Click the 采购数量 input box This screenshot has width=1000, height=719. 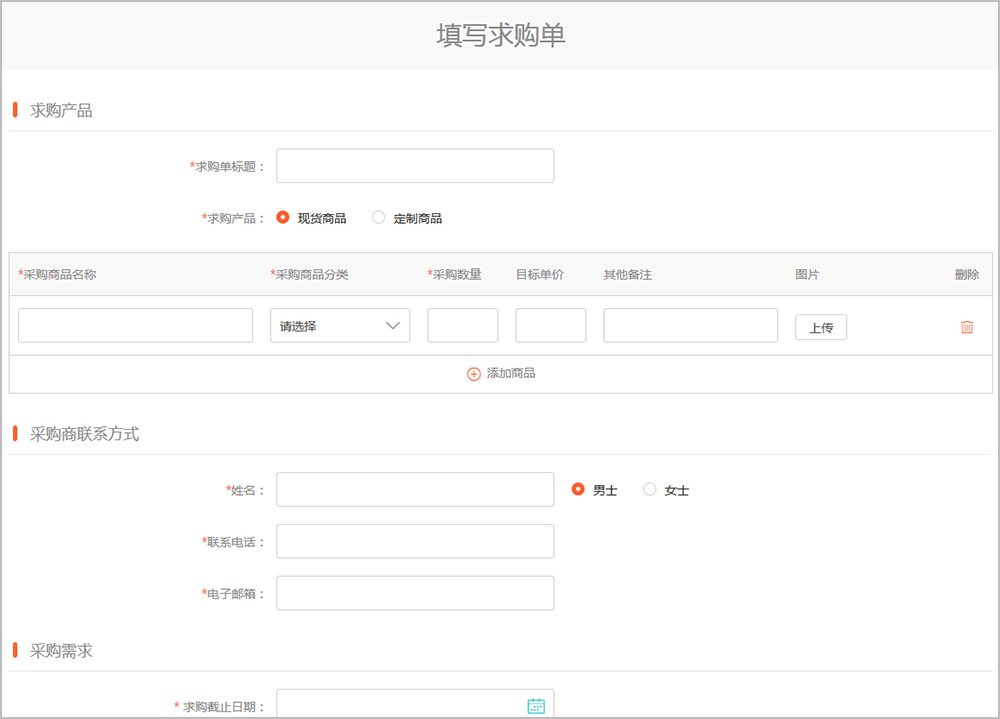462,325
